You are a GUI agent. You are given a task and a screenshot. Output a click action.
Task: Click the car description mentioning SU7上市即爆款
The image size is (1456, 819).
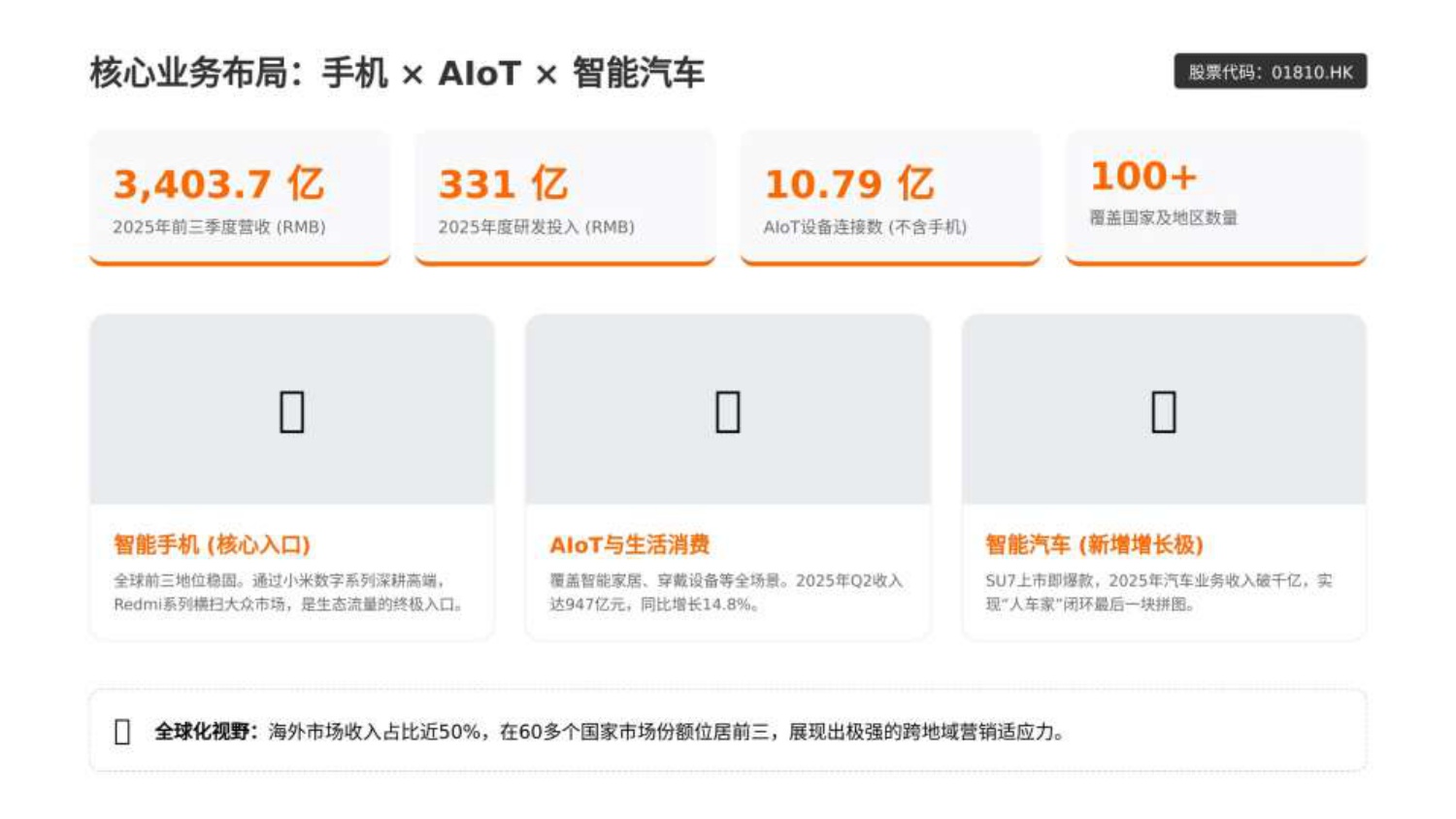(1159, 593)
